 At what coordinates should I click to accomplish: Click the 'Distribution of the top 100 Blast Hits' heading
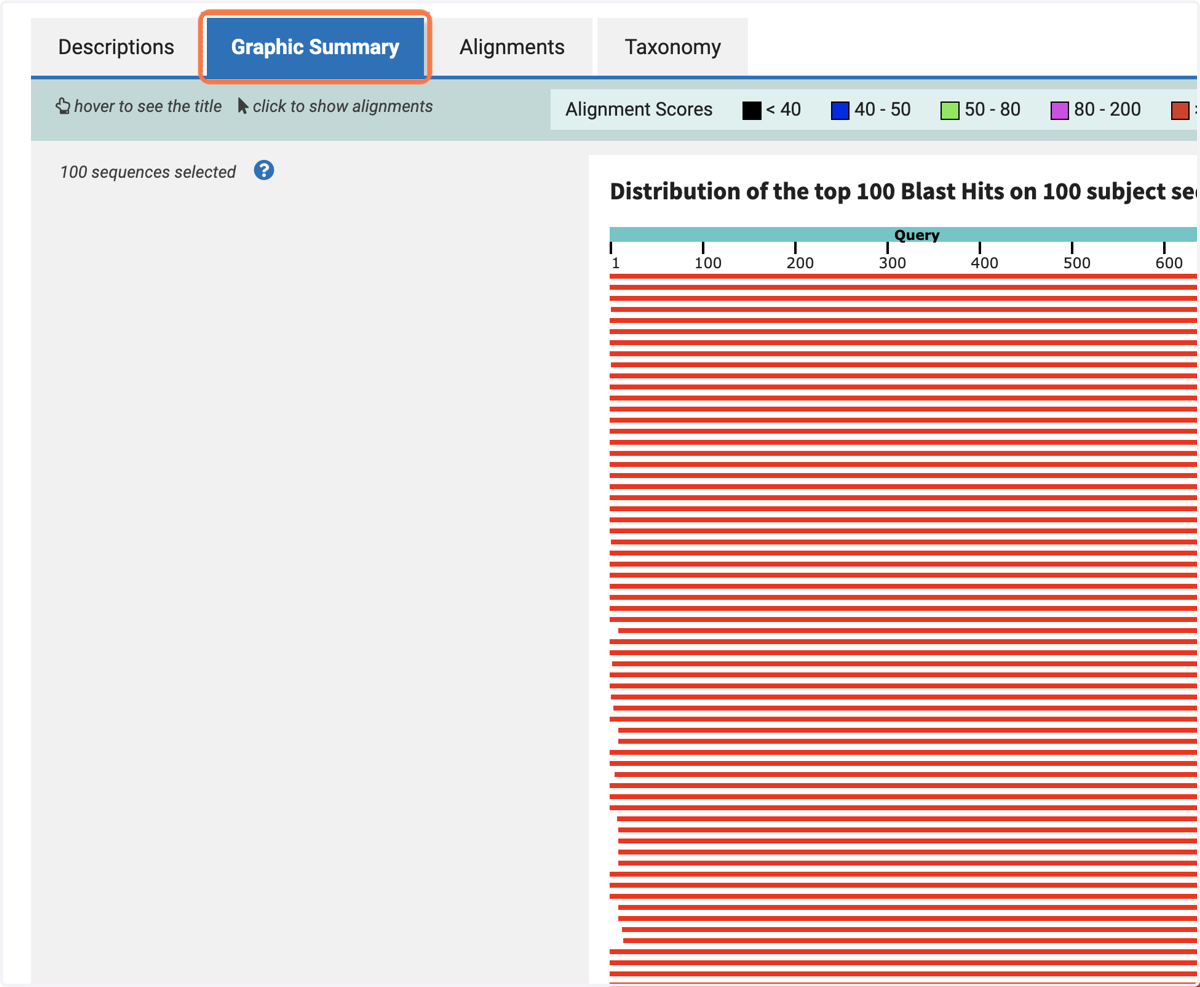coord(903,192)
